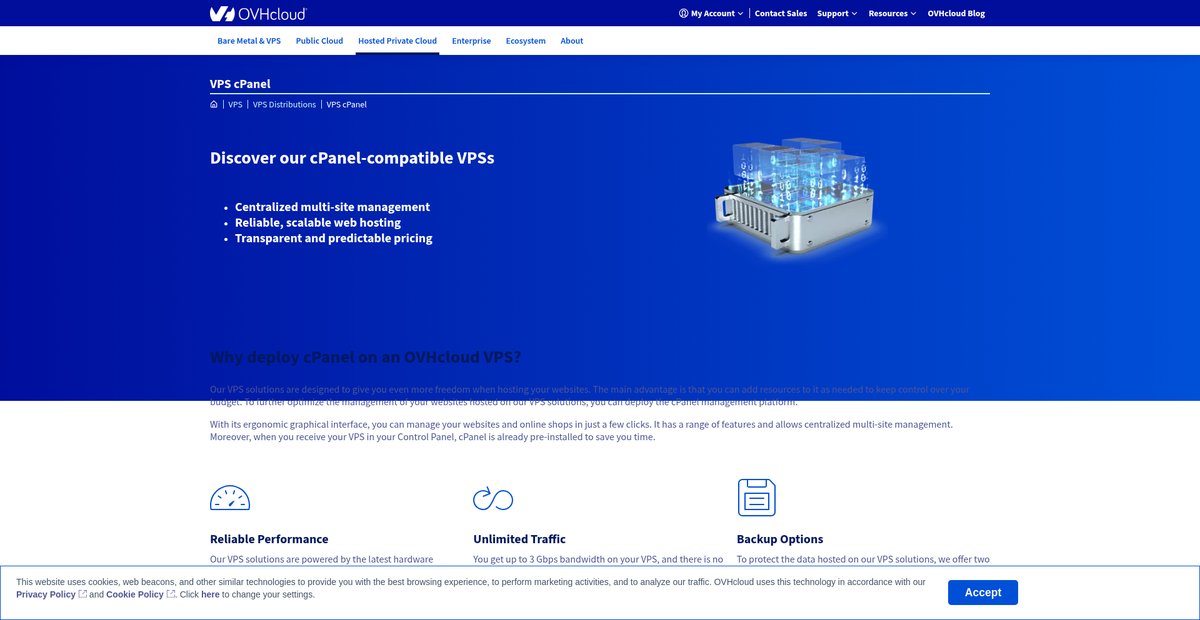Click the Contact Sales link
This screenshot has height=620, width=1200.
pyautogui.click(x=781, y=13)
